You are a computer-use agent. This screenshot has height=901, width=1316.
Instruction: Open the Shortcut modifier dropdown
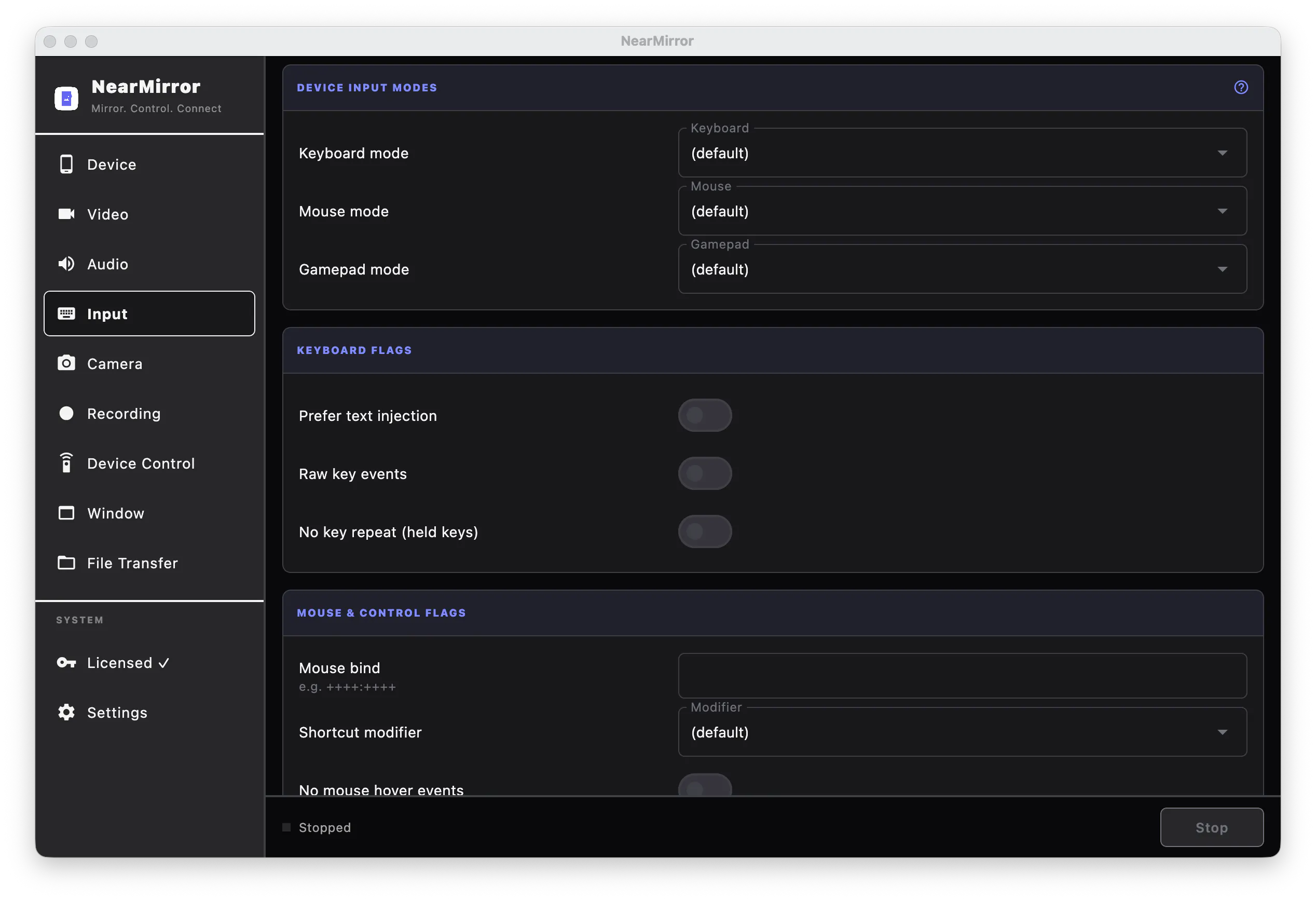point(962,732)
